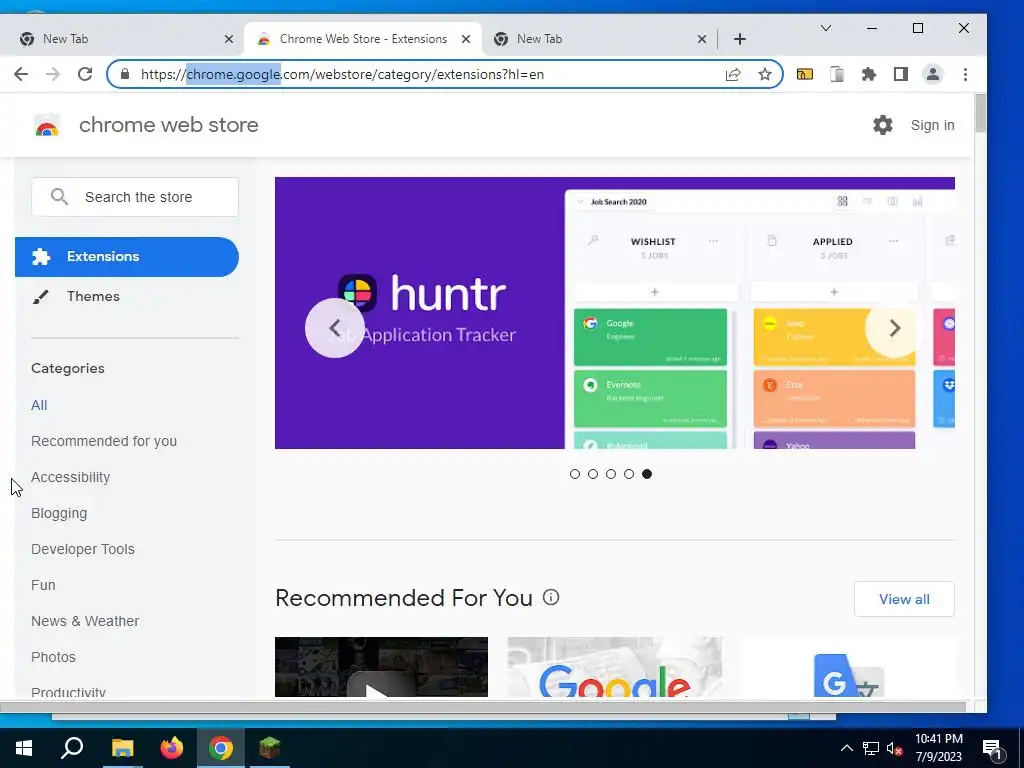Open the huntr Job Application Tracker banner
The width and height of the screenshot is (1024, 768).
point(615,313)
